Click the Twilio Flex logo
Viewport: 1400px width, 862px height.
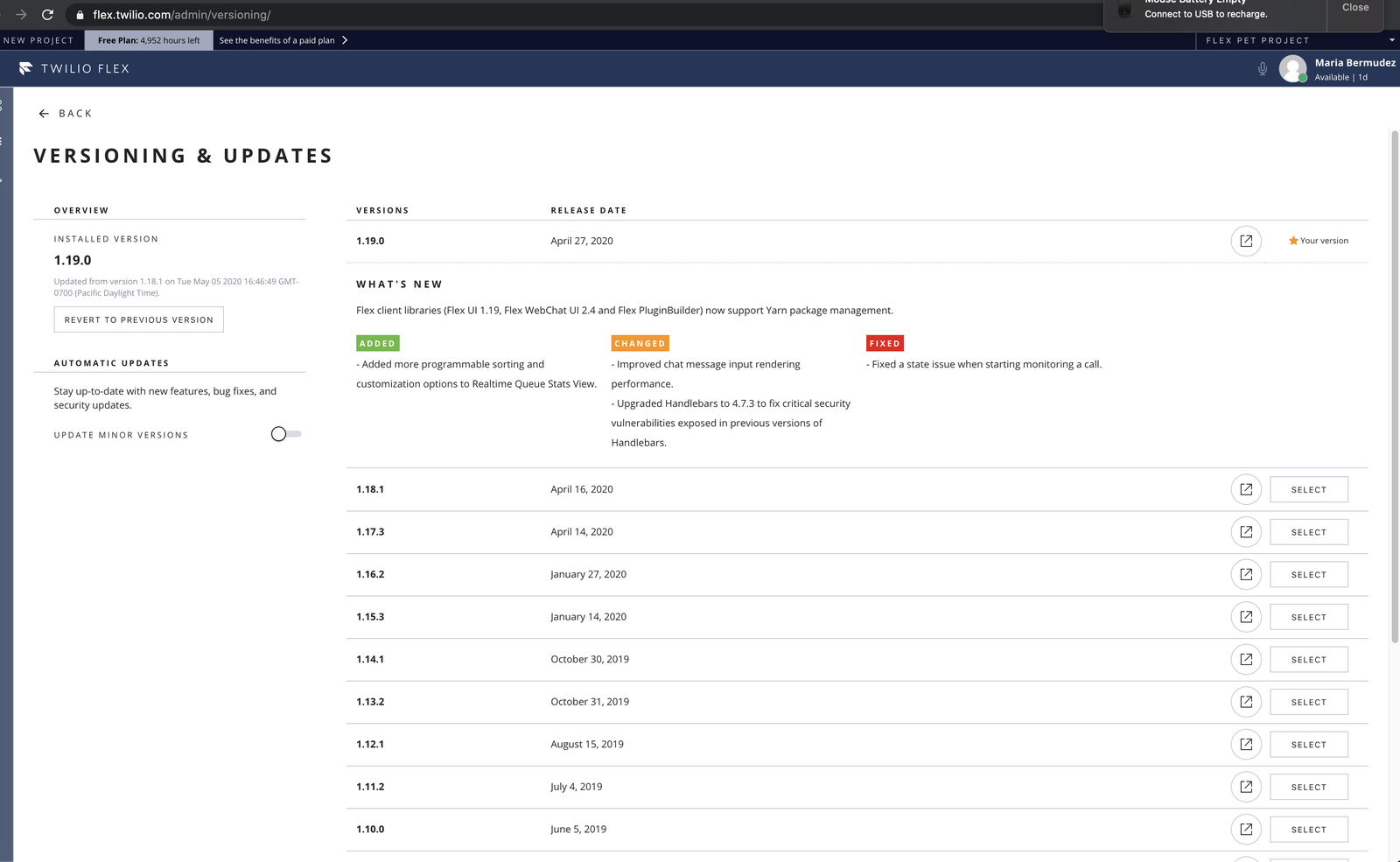[74, 68]
